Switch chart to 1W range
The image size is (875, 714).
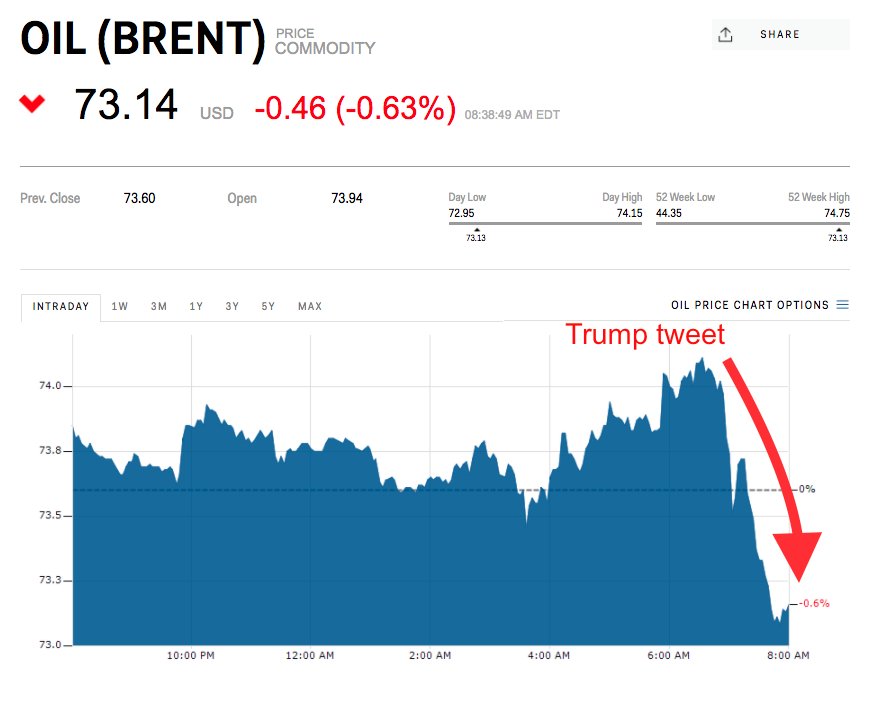pyautogui.click(x=120, y=307)
